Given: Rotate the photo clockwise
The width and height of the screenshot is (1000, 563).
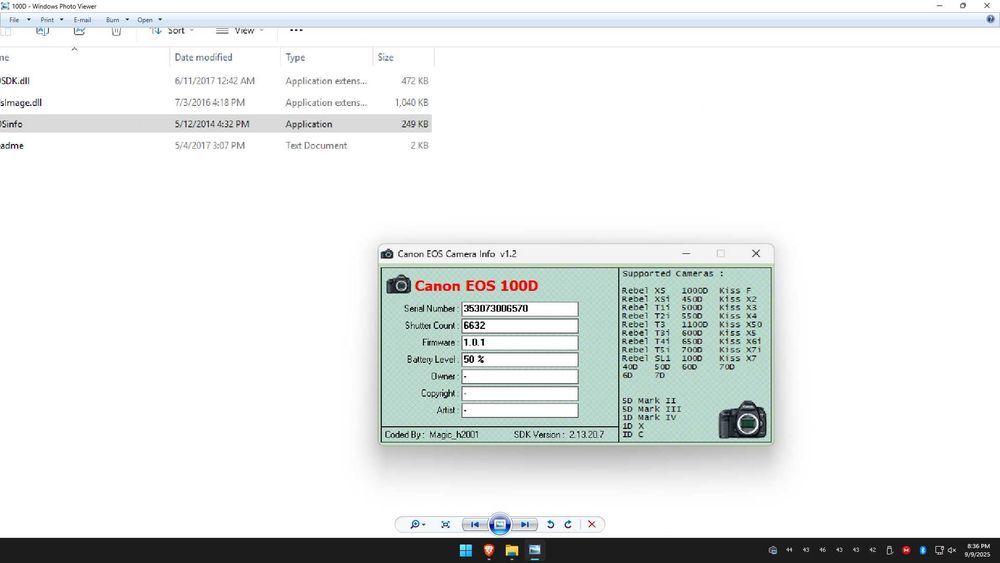Looking at the screenshot, I should pyautogui.click(x=568, y=524).
